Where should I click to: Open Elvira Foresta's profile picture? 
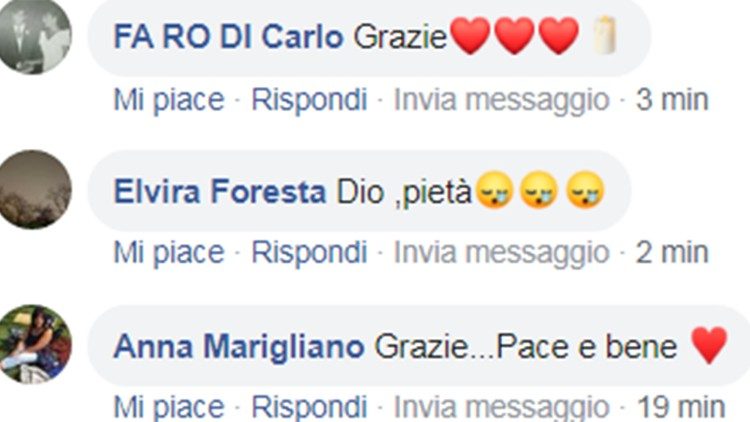pos(34,189)
